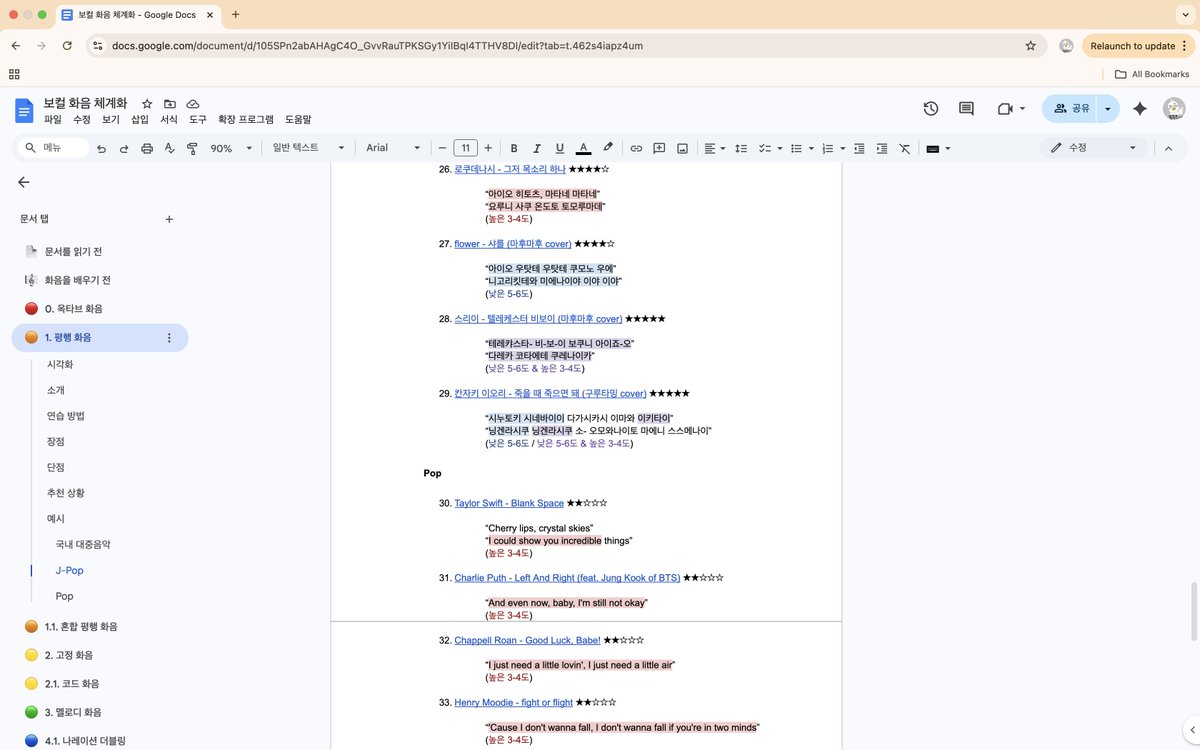Click the Undo arrow in the toolbar
This screenshot has width=1200, height=750.
[x=101, y=148]
